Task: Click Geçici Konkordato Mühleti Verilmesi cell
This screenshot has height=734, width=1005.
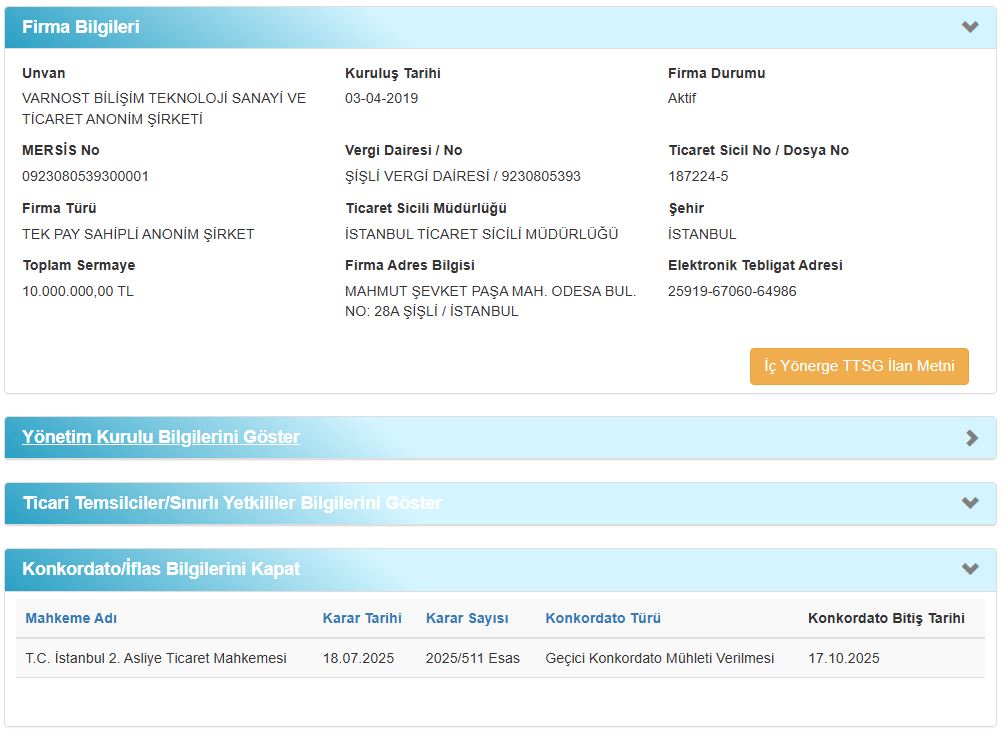Action: [660, 658]
